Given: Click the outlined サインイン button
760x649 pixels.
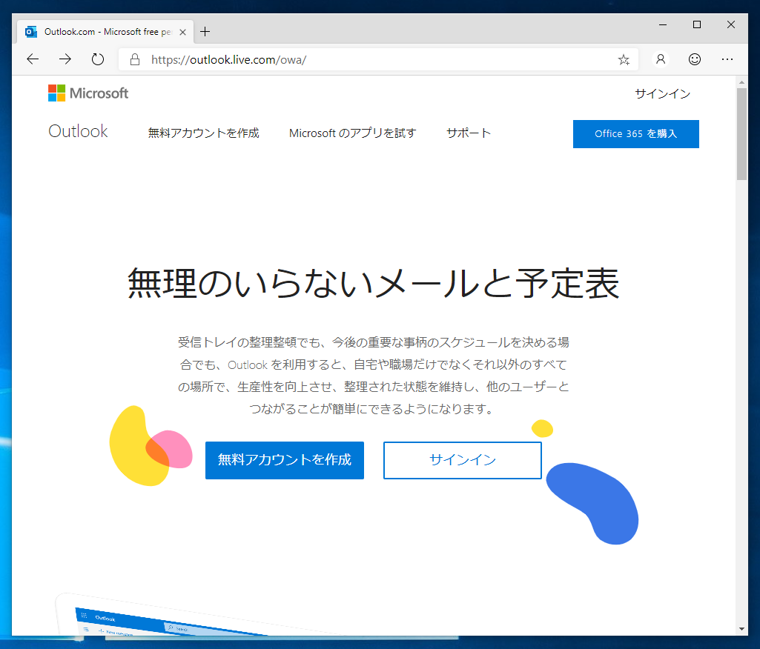Looking at the screenshot, I should (x=462, y=460).
